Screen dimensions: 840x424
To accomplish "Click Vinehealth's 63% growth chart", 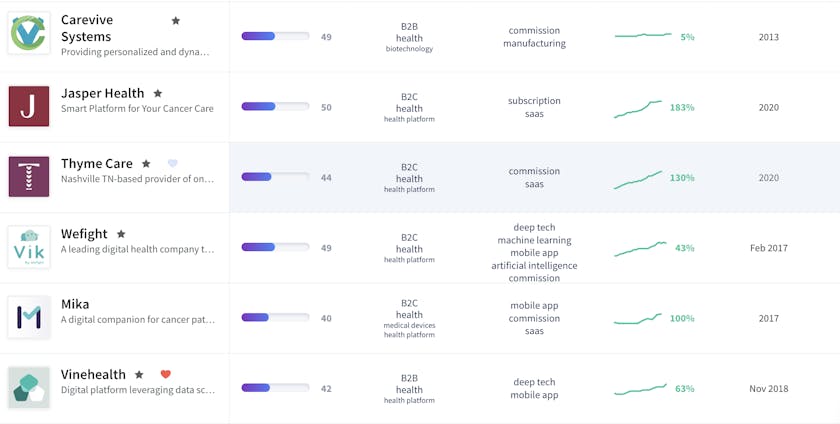I will (x=640, y=388).
